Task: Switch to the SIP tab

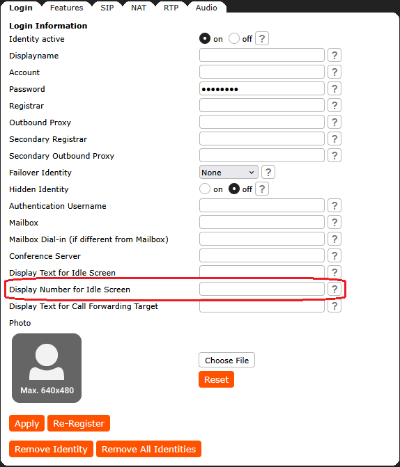Action: 107,8
